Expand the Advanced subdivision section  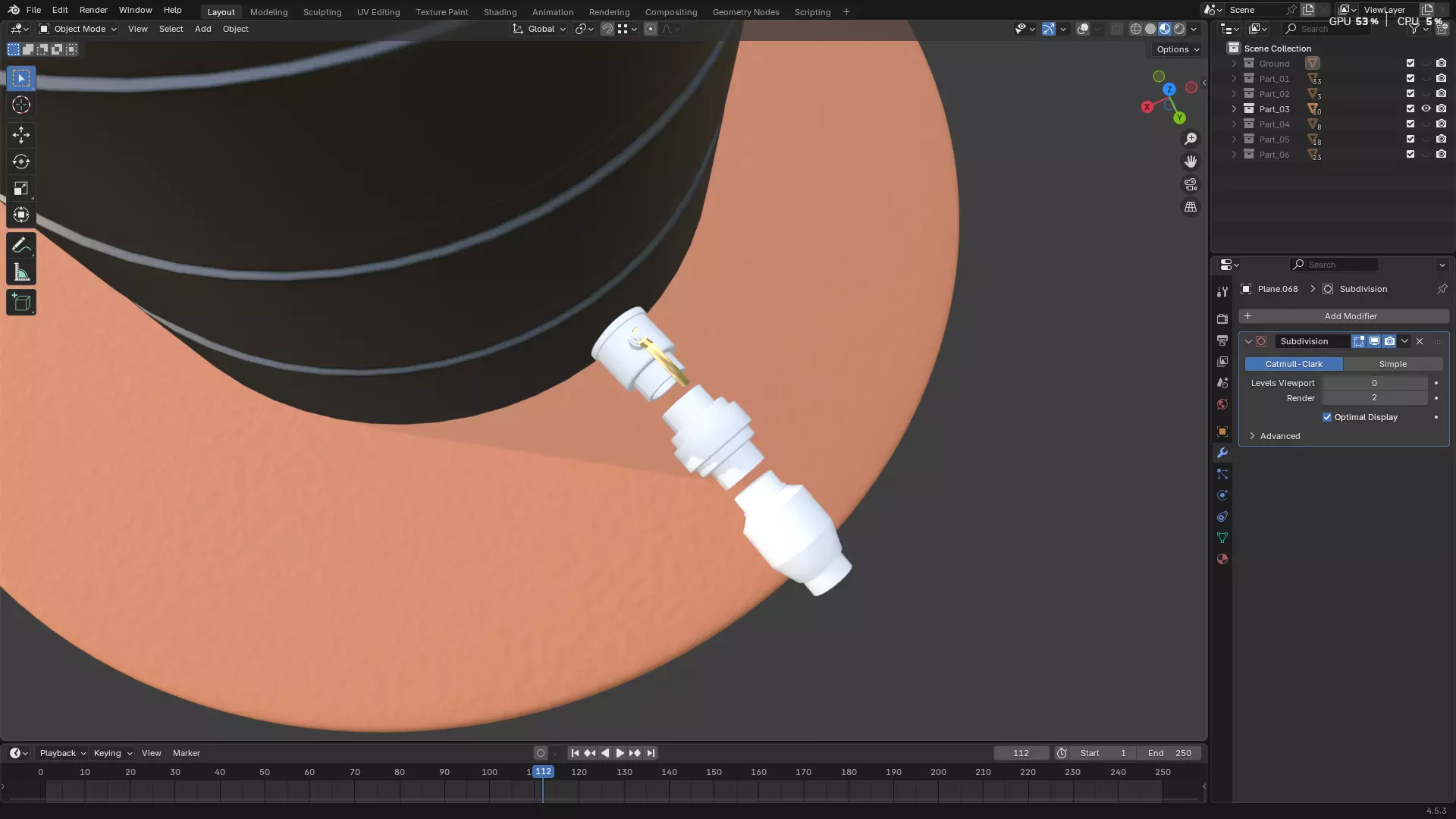click(x=1279, y=436)
